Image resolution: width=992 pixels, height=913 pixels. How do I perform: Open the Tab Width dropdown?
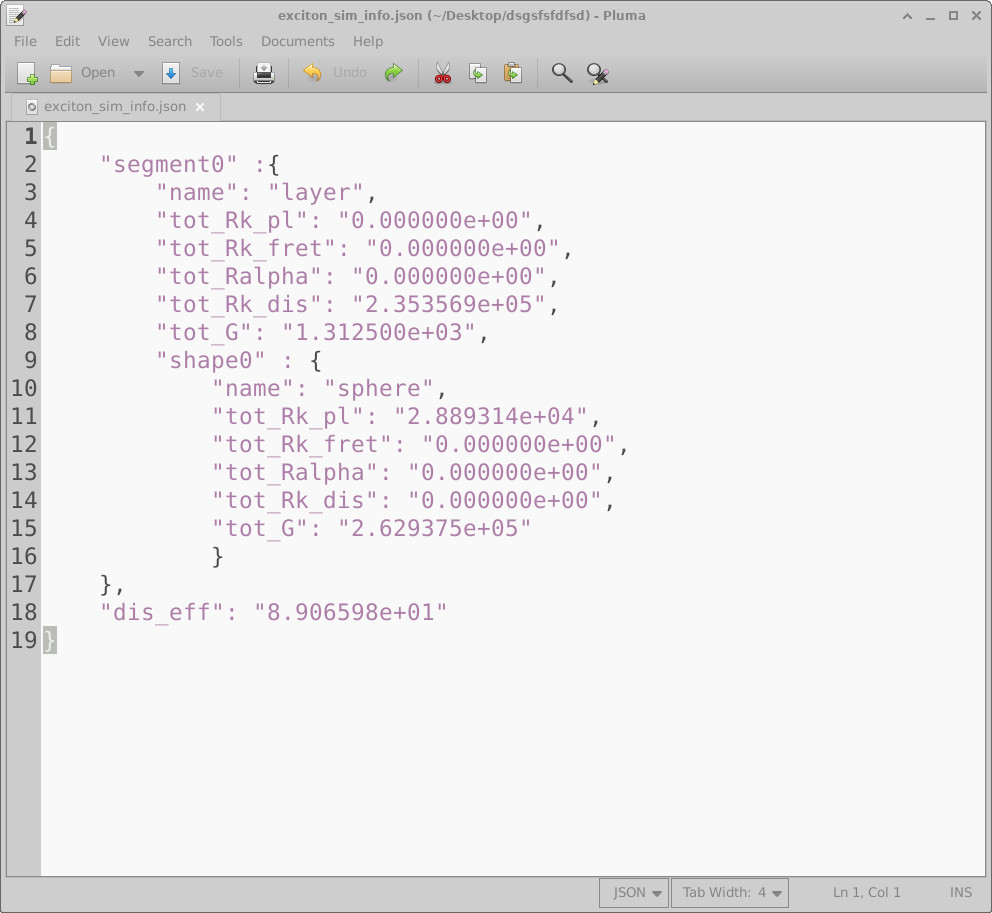click(730, 892)
